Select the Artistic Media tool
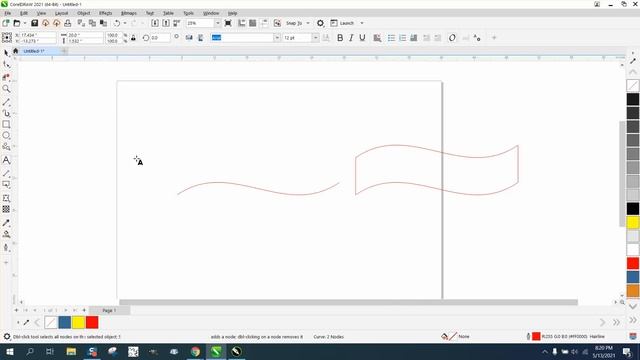The height and width of the screenshot is (360, 640). [x=6, y=113]
